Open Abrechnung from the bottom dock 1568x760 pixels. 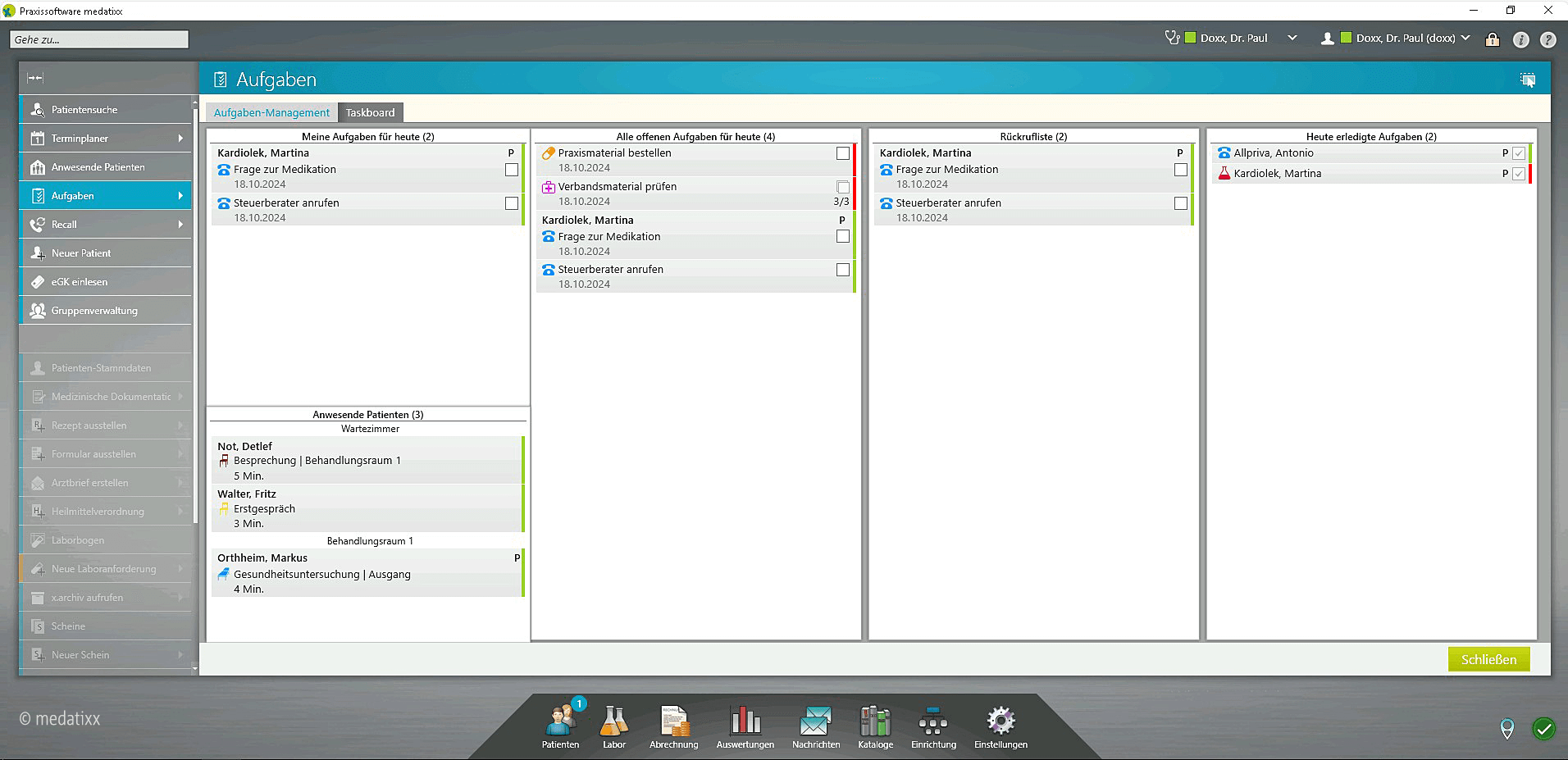pyautogui.click(x=674, y=726)
